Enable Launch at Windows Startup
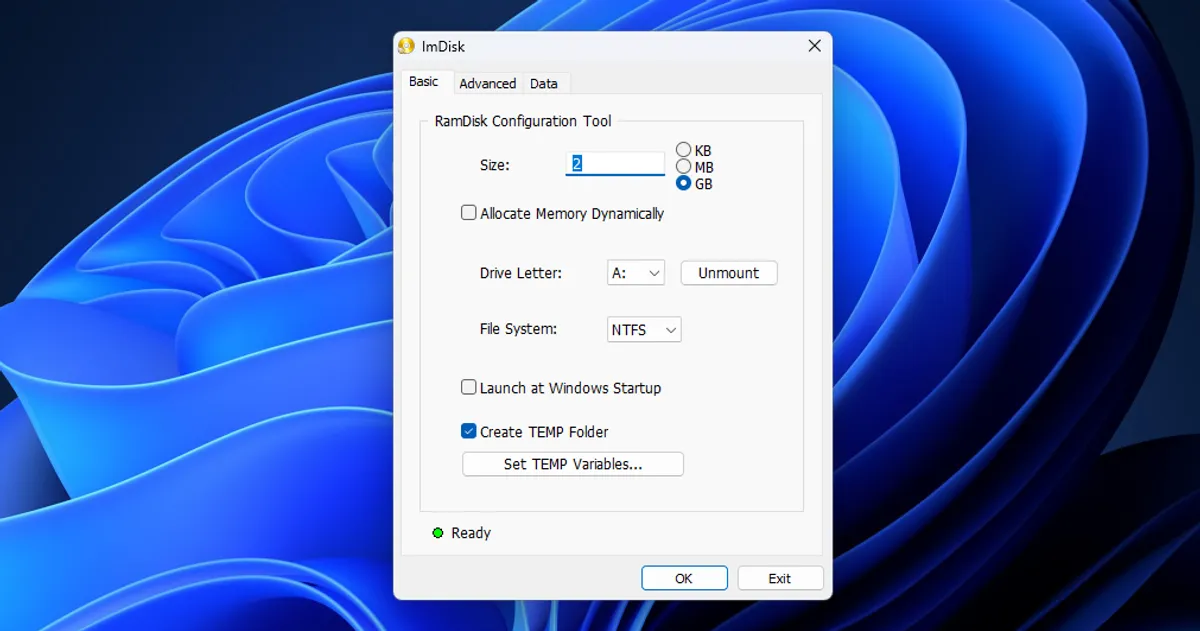The image size is (1200, 631). tap(468, 387)
